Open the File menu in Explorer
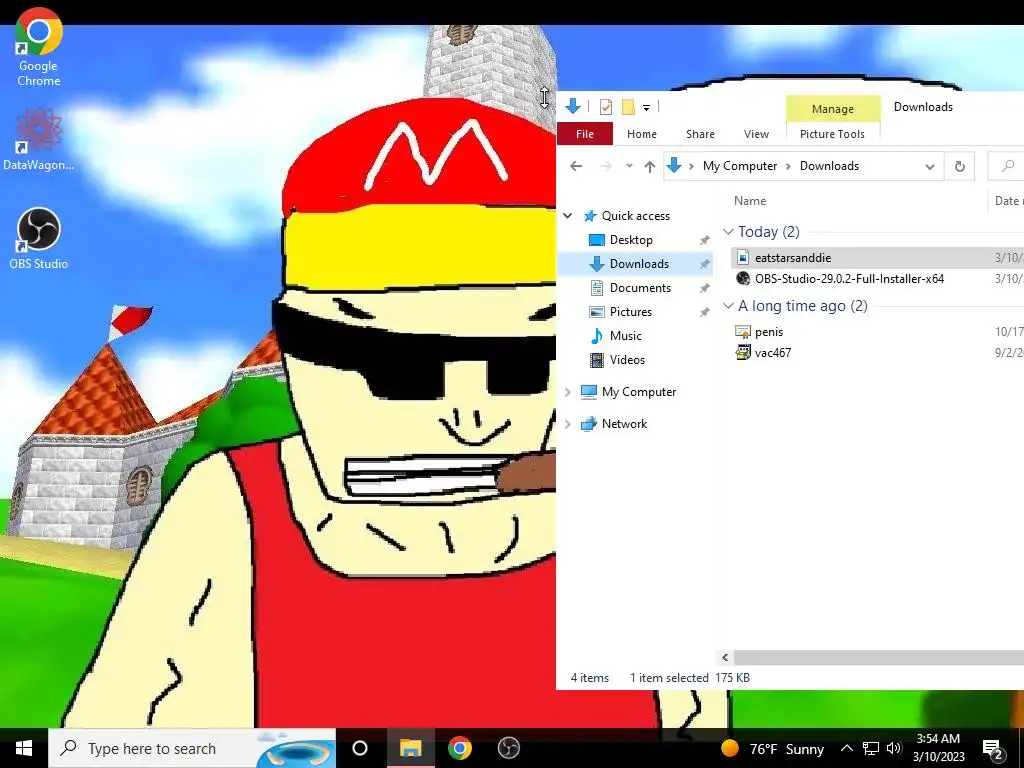Screen dimensions: 1024x768 (584, 134)
